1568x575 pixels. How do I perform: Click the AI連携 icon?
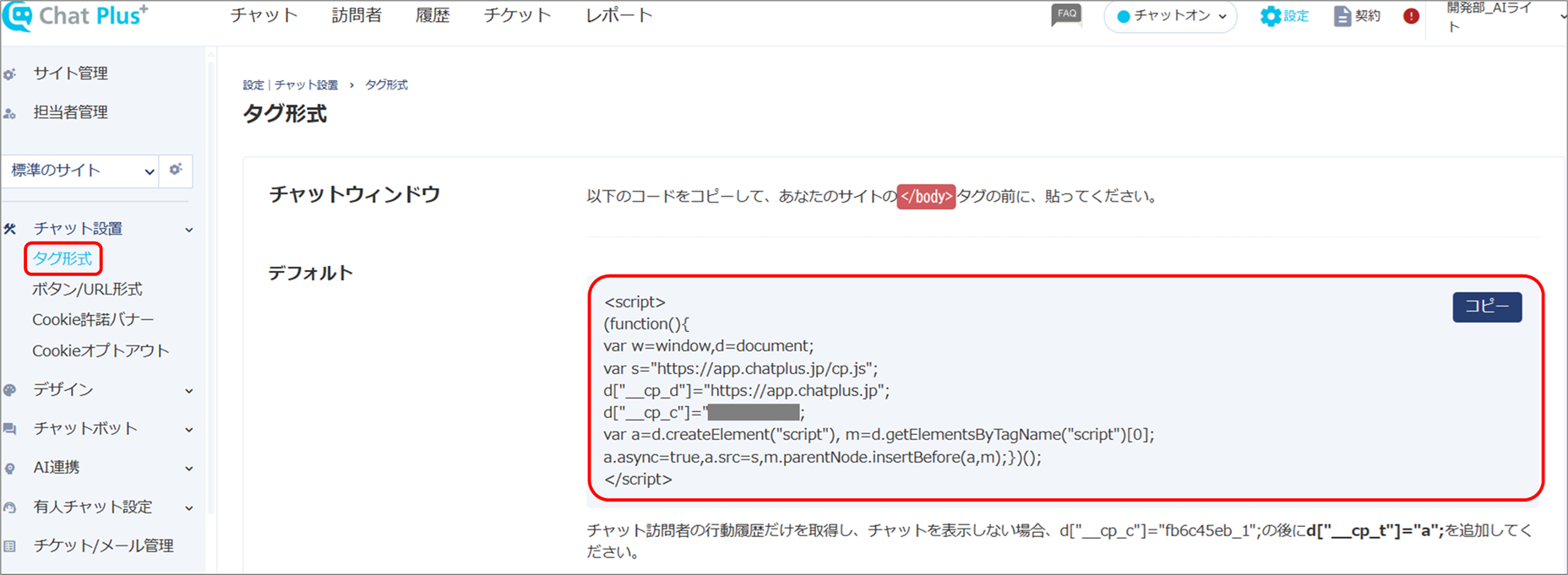click(10, 469)
